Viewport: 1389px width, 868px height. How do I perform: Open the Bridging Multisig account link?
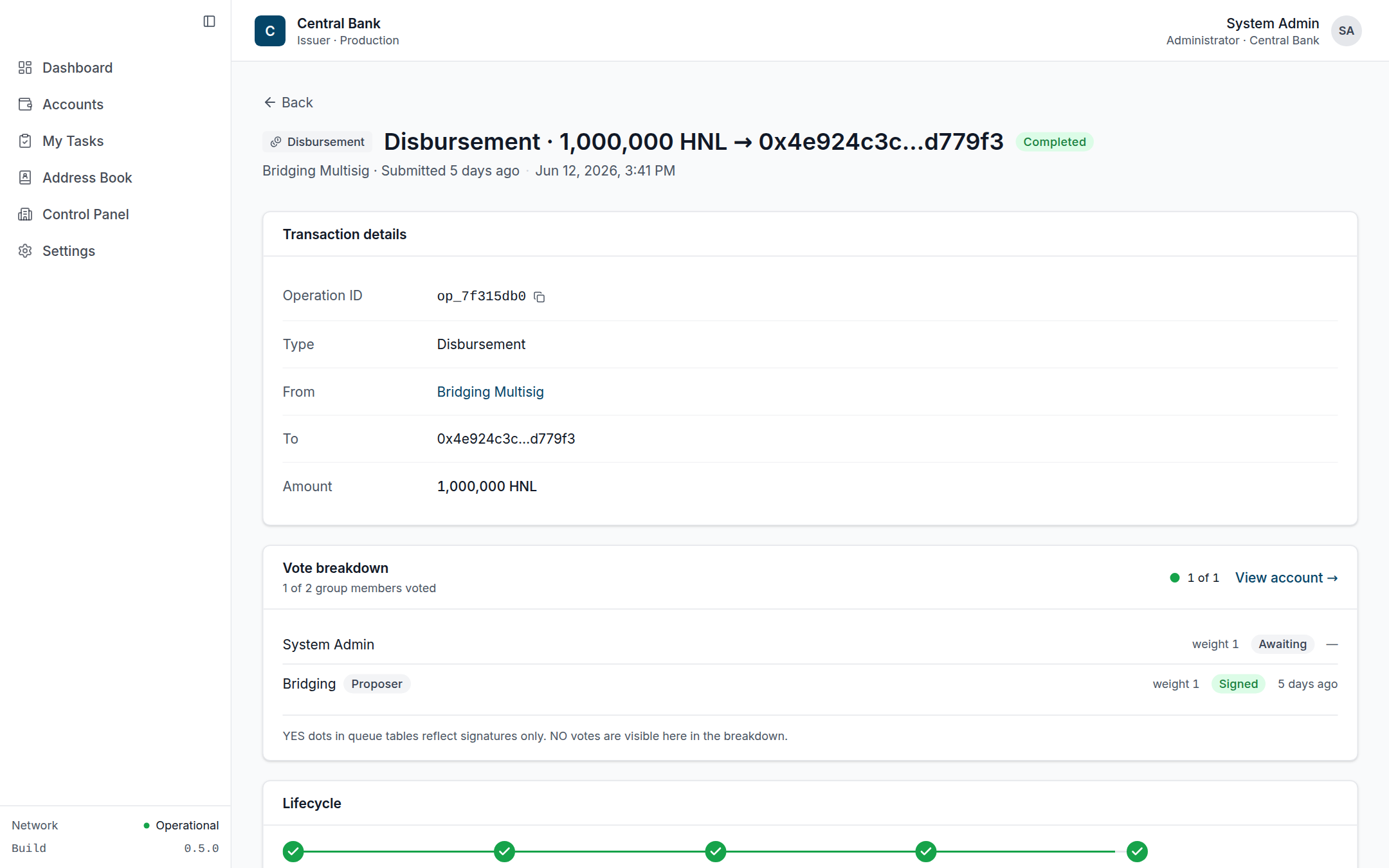pos(490,392)
